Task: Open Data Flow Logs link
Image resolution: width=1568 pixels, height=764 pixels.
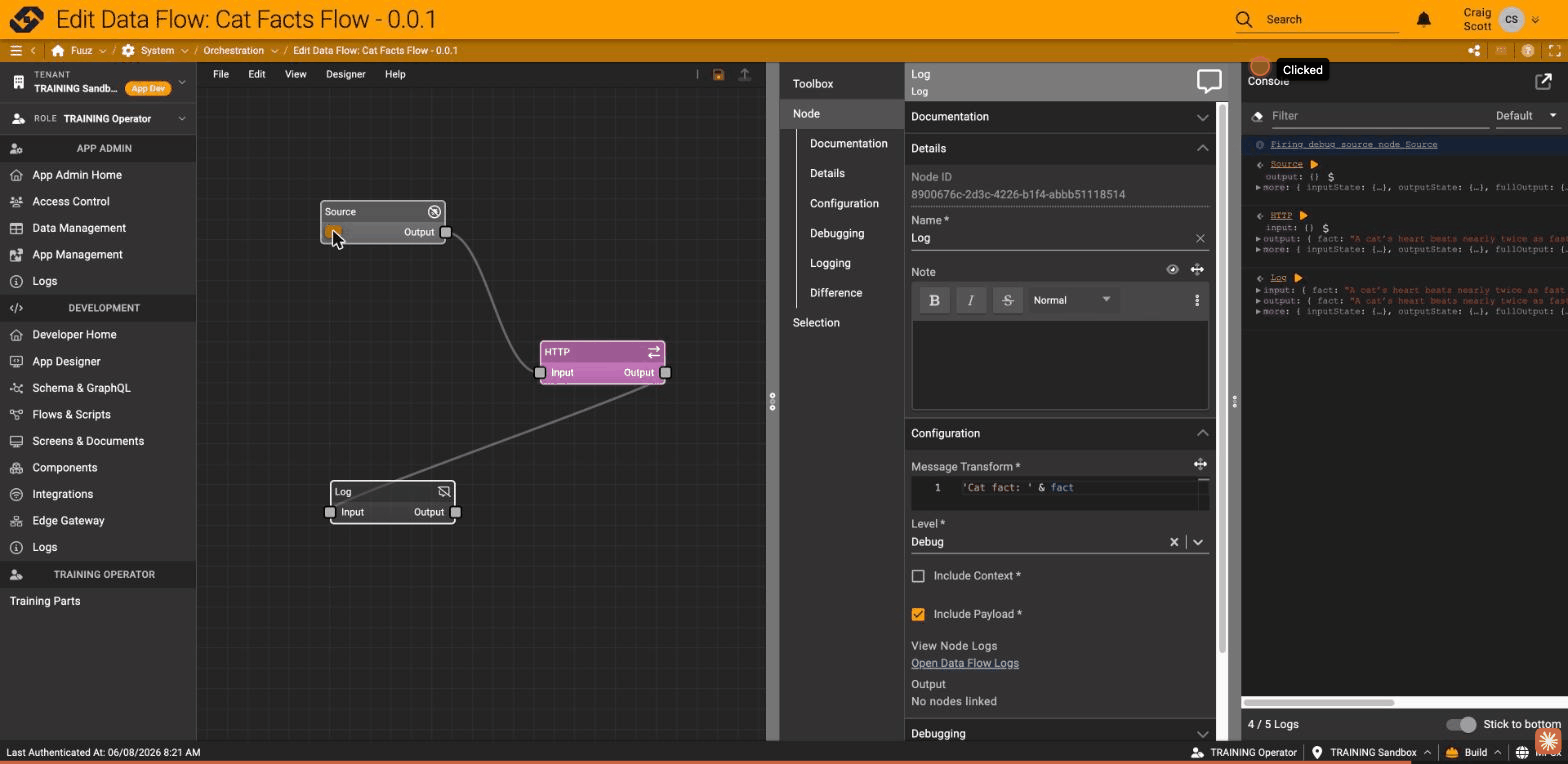Action: tap(965, 664)
